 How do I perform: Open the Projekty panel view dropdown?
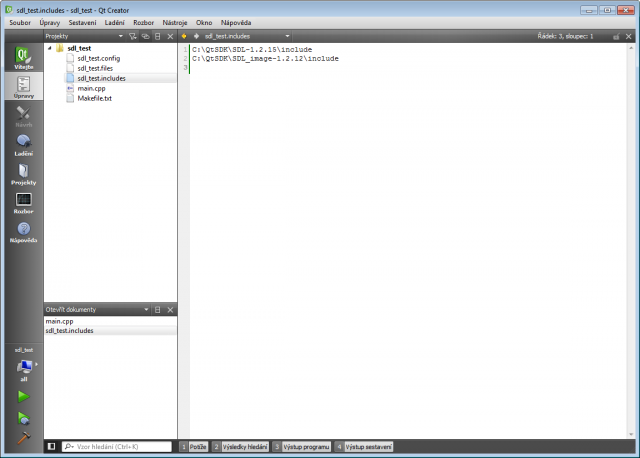tap(121, 35)
